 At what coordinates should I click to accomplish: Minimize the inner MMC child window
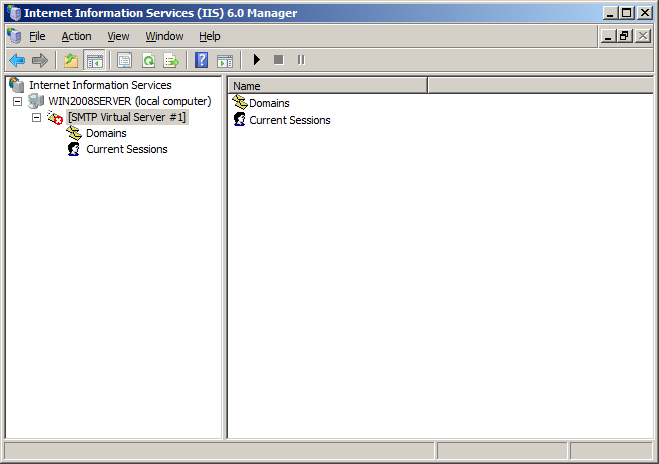click(x=607, y=36)
